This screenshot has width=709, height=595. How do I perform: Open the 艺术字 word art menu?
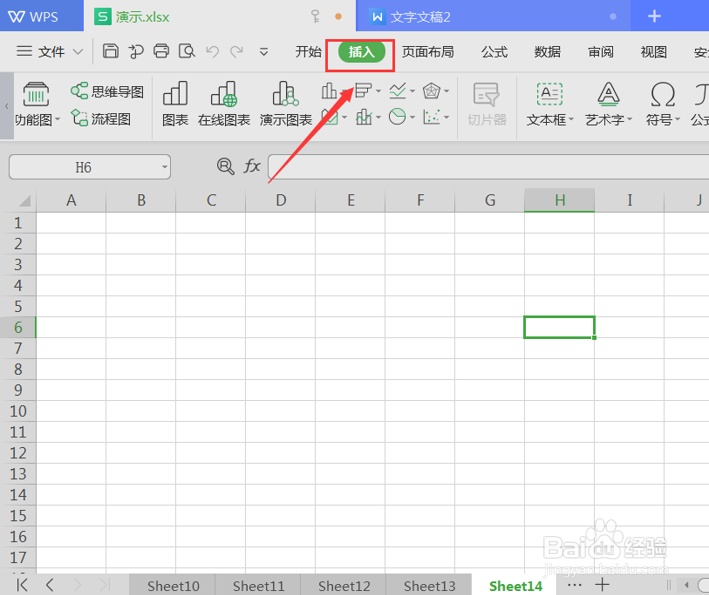click(x=608, y=104)
